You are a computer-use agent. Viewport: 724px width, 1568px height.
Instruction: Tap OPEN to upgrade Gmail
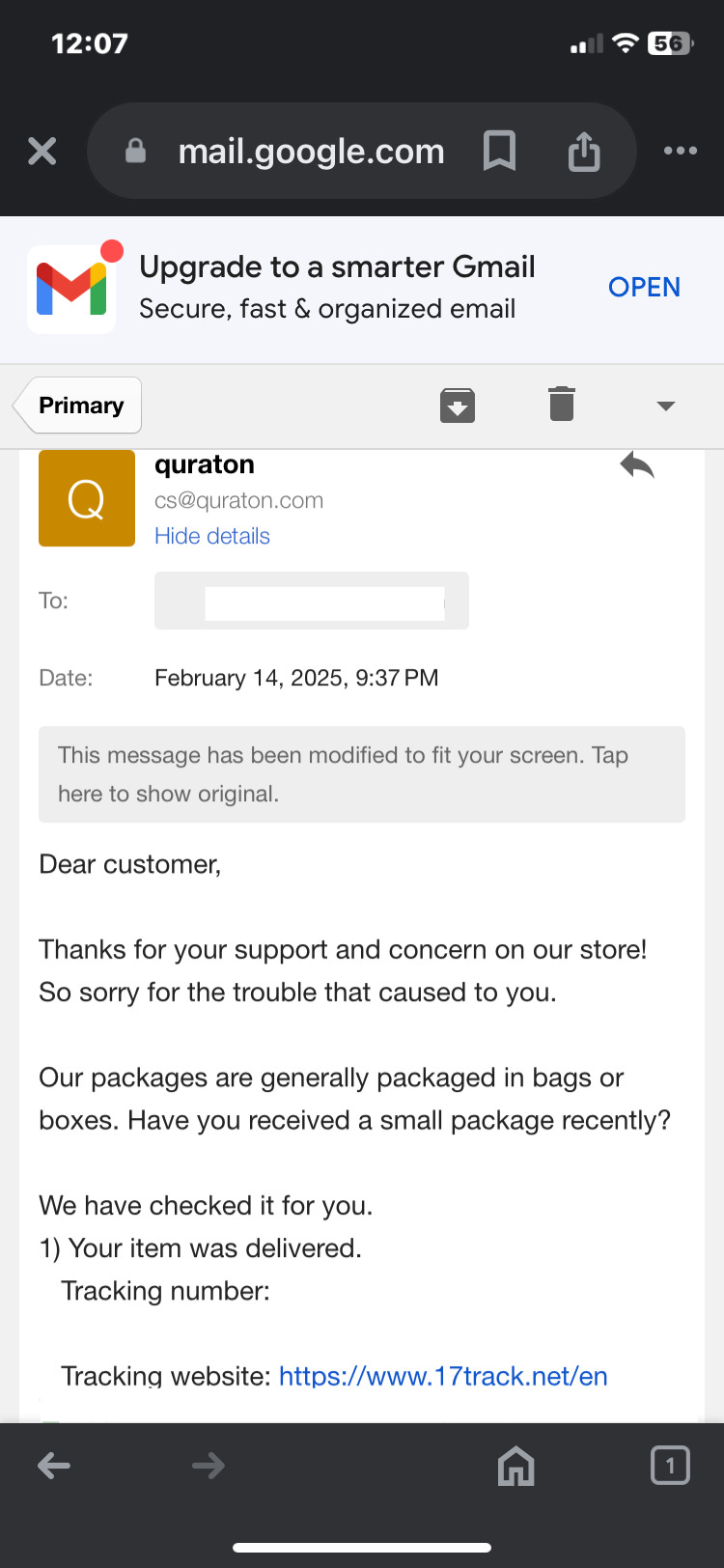pyautogui.click(x=644, y=288)
